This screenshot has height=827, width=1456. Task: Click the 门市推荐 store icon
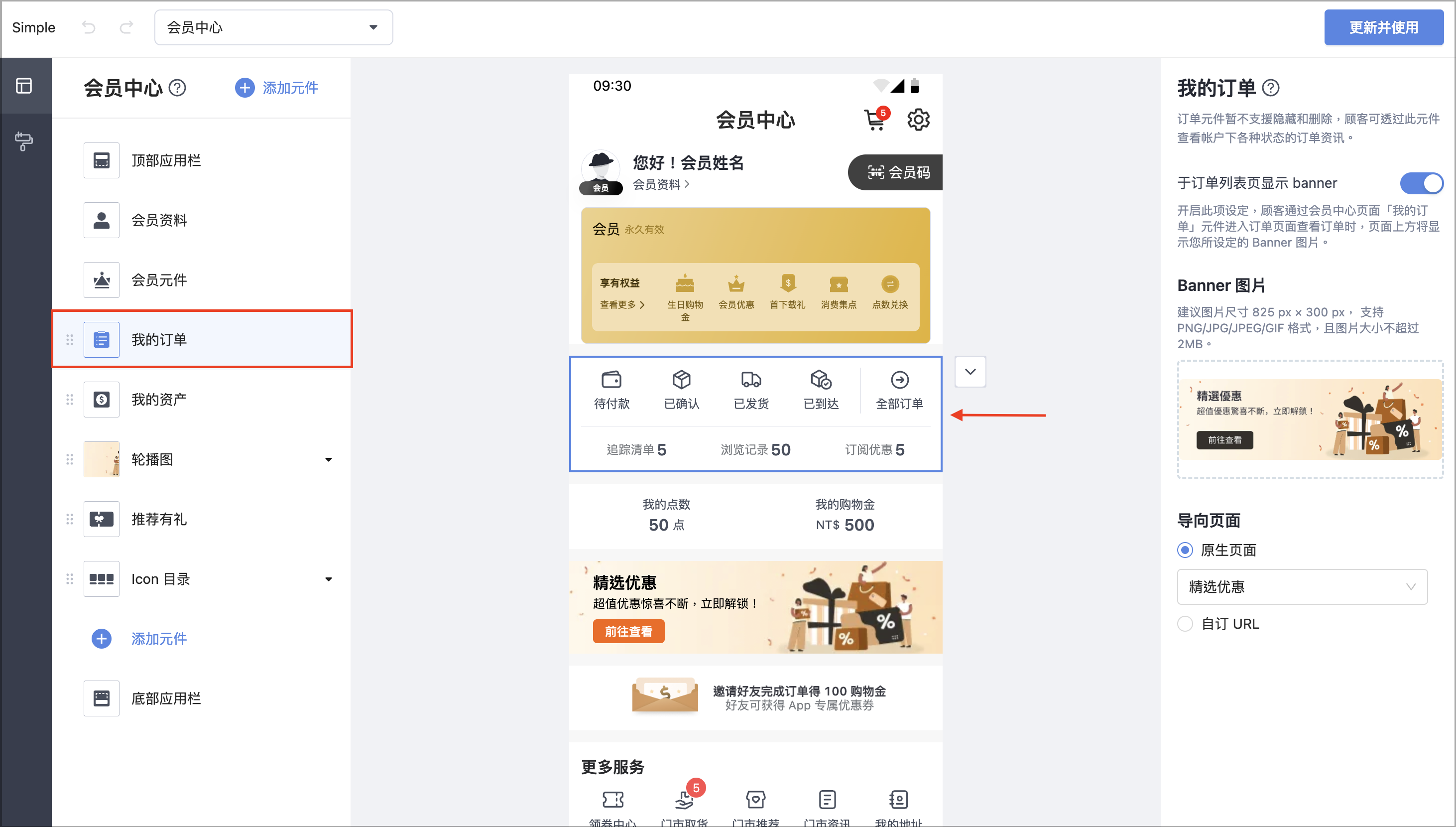[755, 800]
